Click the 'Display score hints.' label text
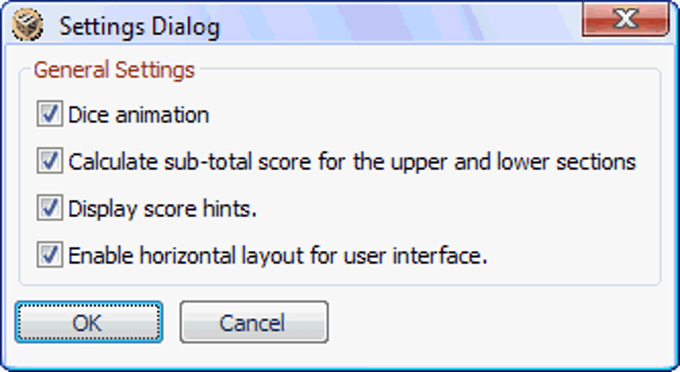680x372 pixels. (x=163, y=209)
